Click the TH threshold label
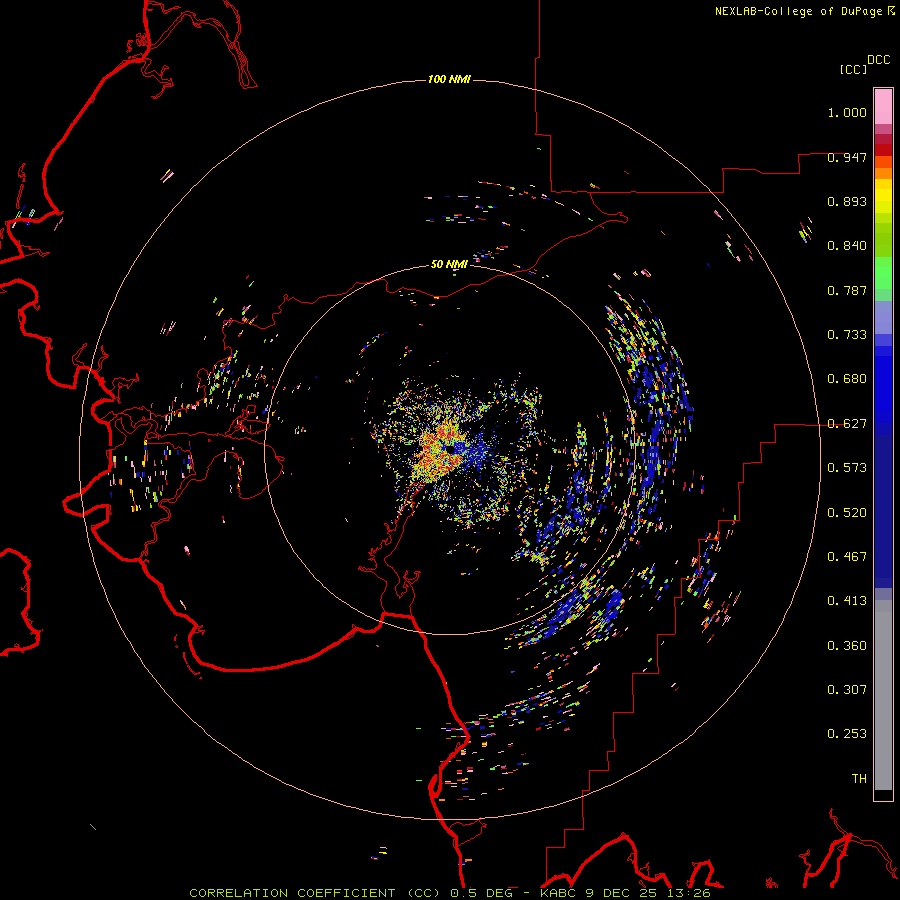The height and width of the screenshot is (900, 900). coord(859,779)
